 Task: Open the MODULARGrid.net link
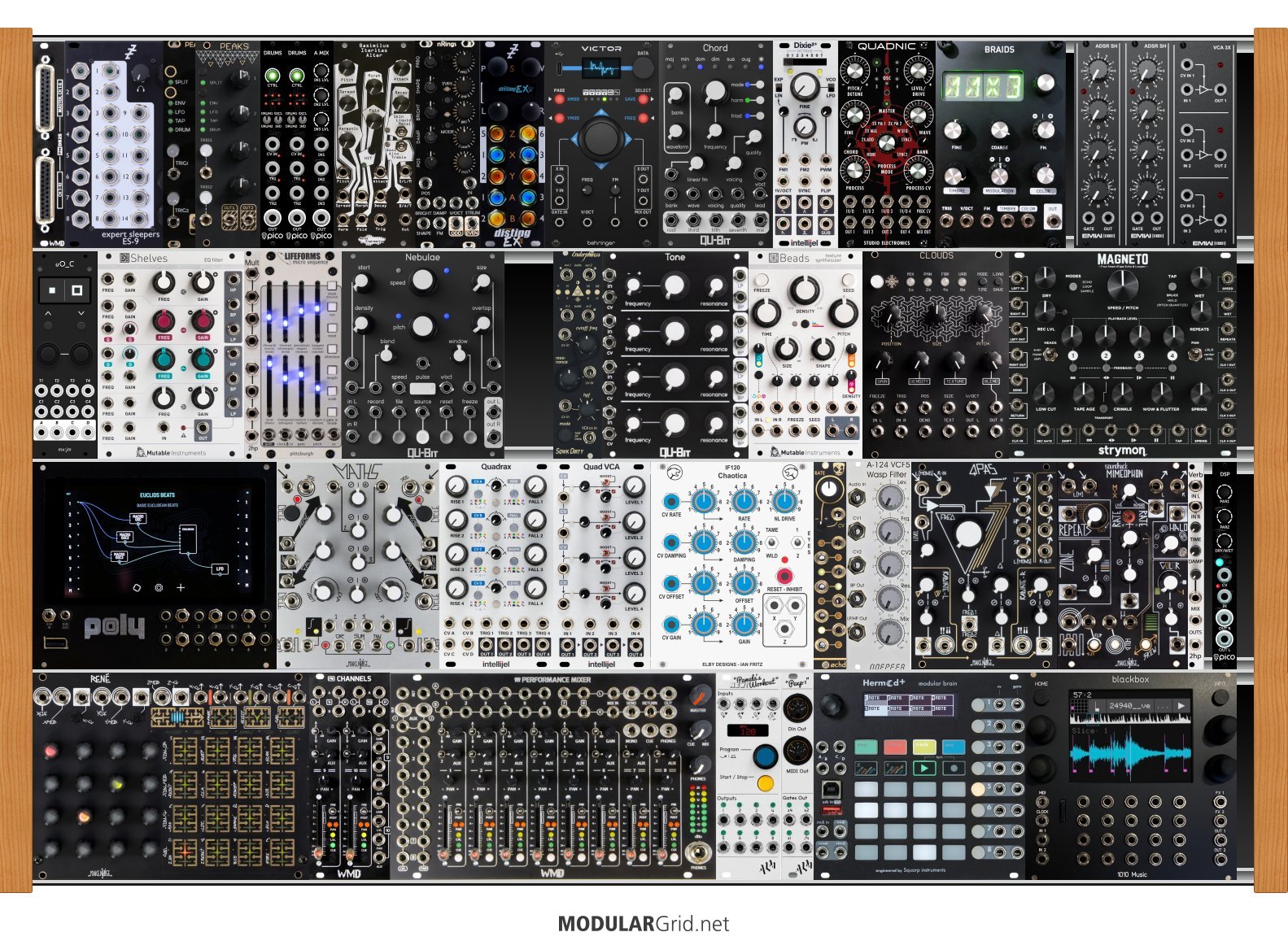(x=644, y=924)
